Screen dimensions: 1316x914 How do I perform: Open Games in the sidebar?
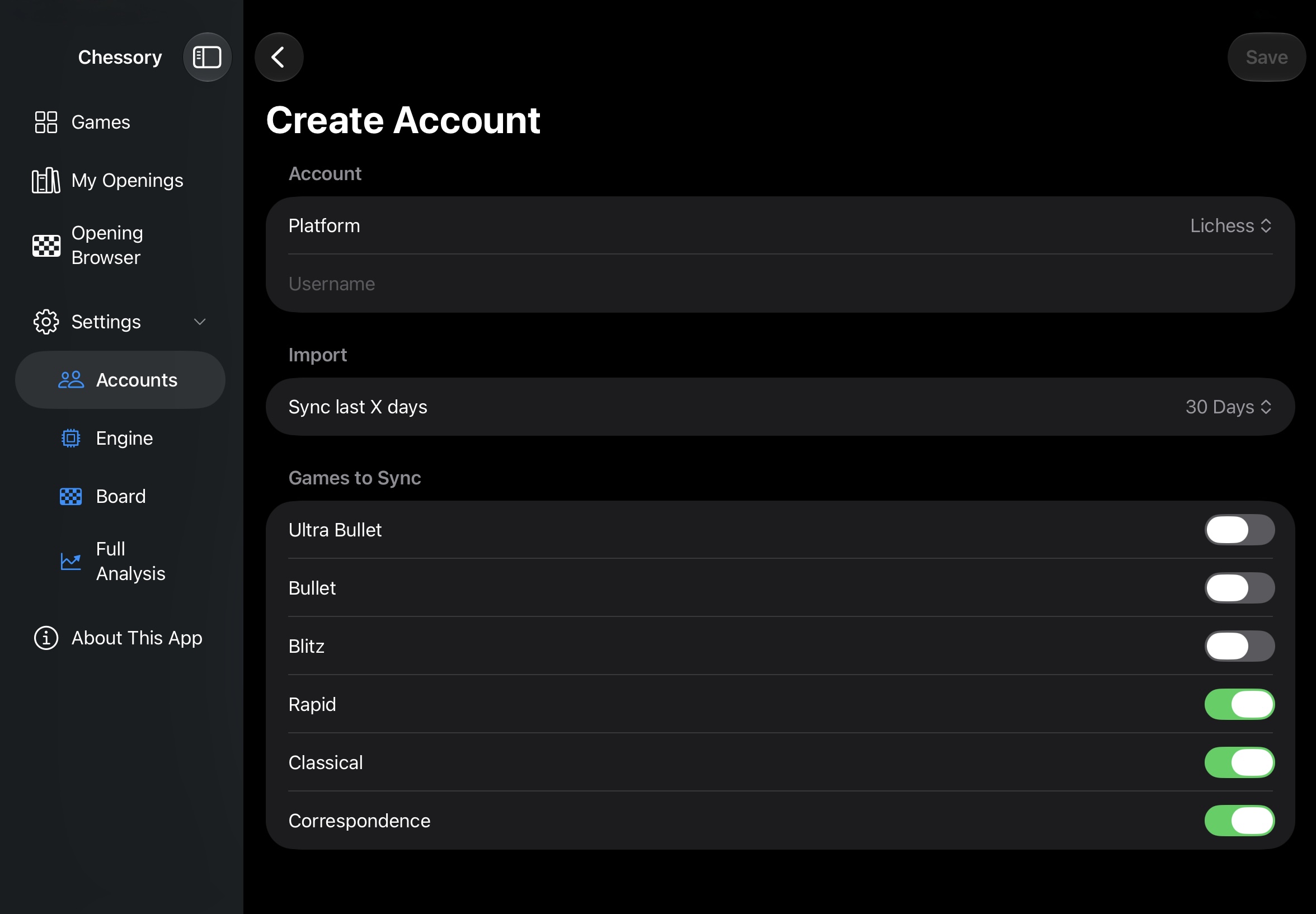tap(120, 122)
